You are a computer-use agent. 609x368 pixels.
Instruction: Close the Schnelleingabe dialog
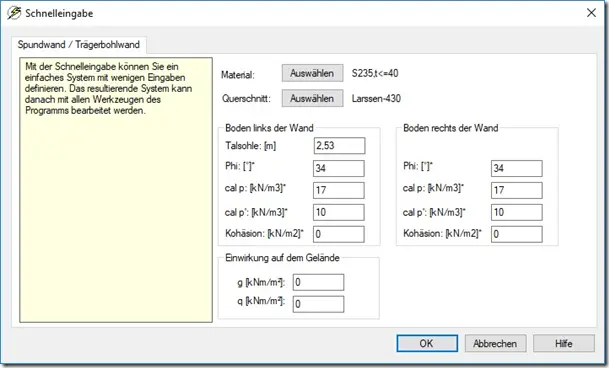click(x=591, y=13)
